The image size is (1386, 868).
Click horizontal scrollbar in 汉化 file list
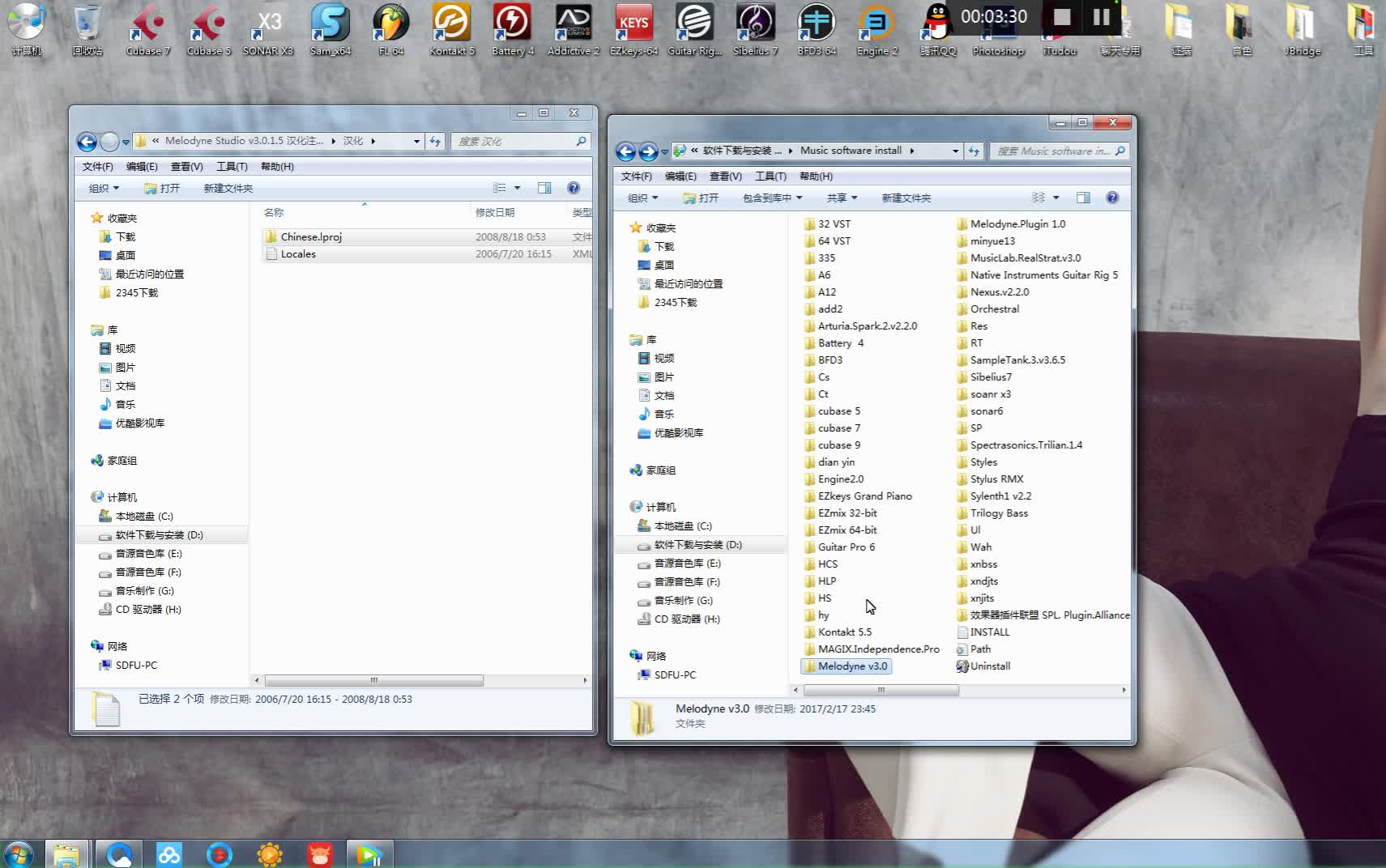point(373,680)
